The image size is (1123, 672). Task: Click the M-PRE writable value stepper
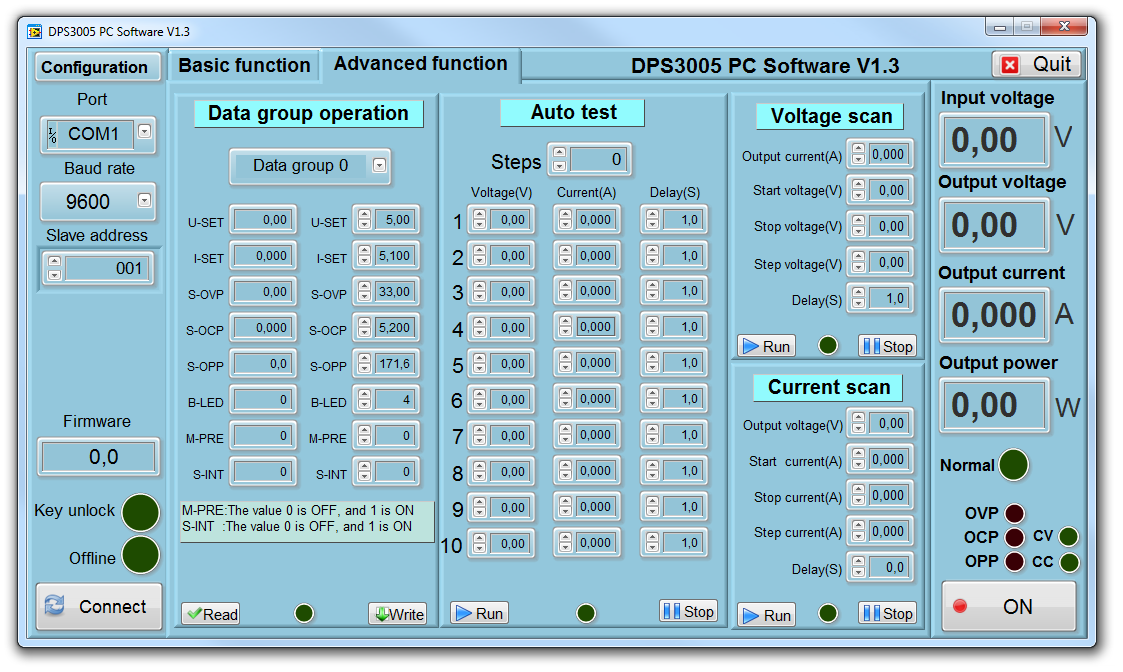(x=365, y=436)
